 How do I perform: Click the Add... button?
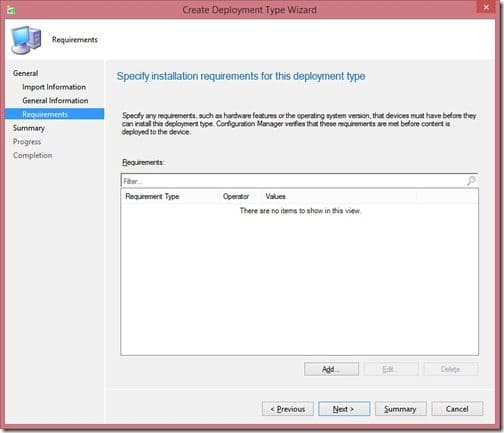point(331,369)
